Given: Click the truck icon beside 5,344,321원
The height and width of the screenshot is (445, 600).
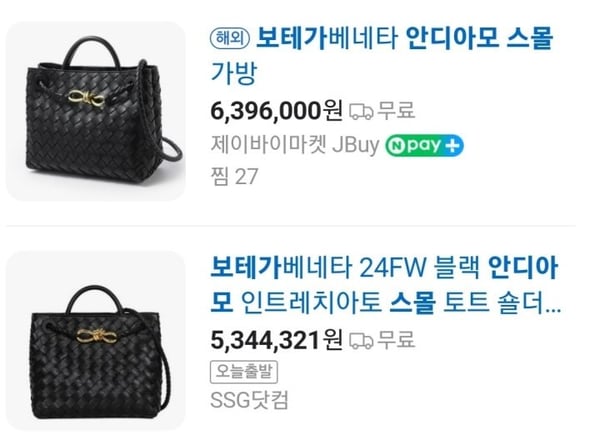Looking at the screenshot, I should point(361,341).
